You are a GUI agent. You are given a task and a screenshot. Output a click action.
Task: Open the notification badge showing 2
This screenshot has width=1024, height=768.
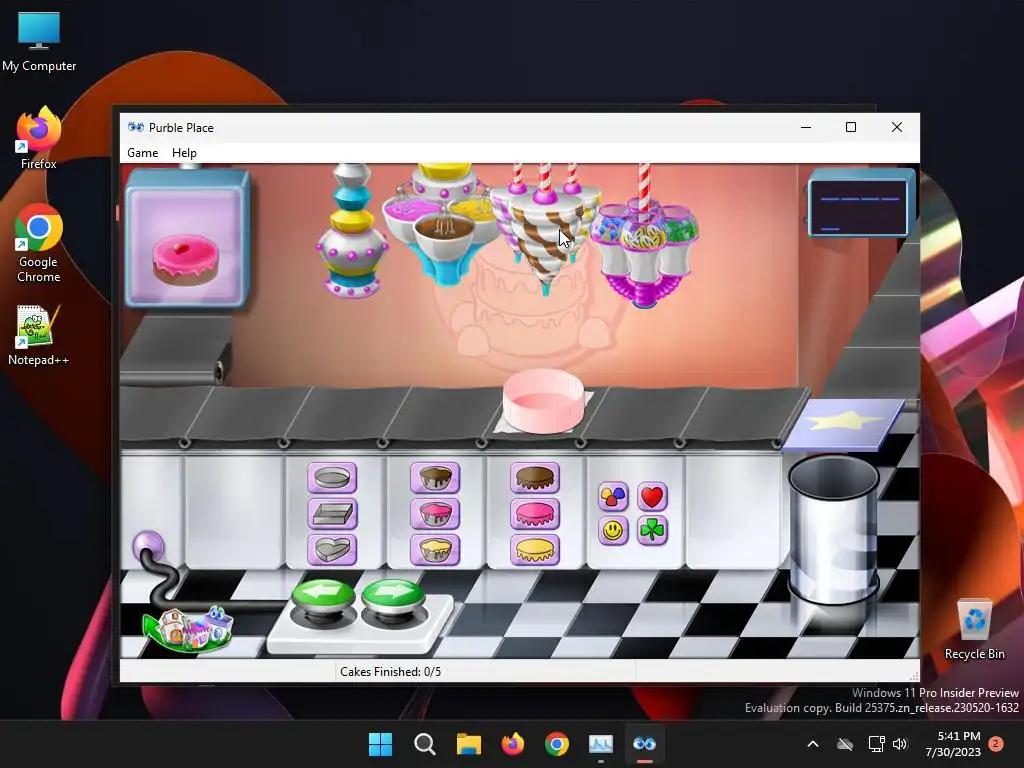[996, 744]
